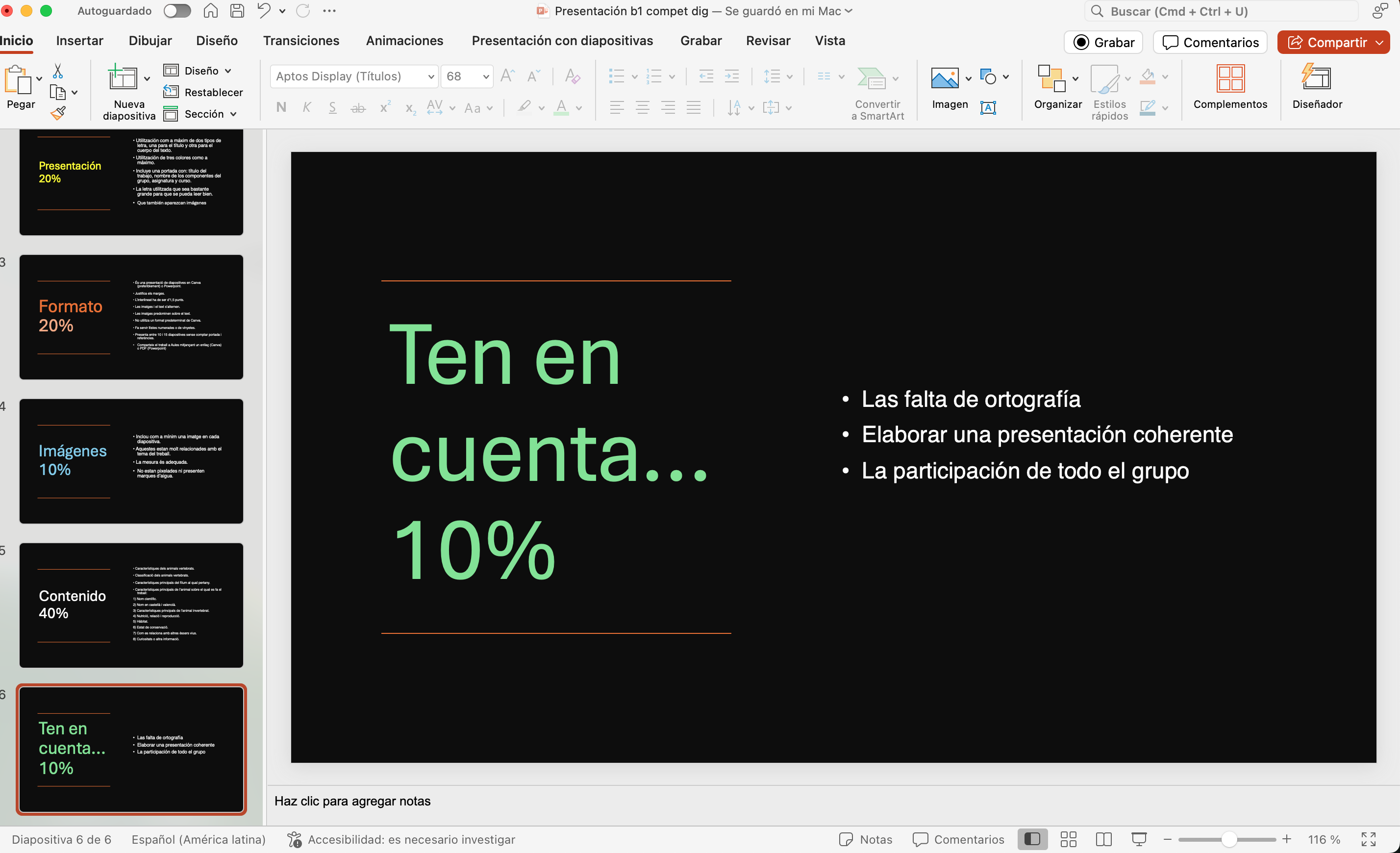Click the Cut scissors icon
The image size is (1400, 853).
(57, 71)
